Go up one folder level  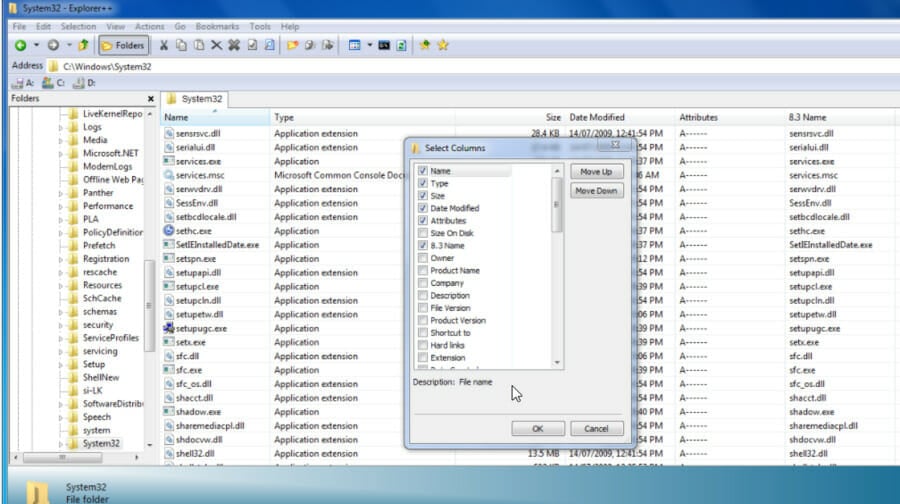(x=84, y=45)
